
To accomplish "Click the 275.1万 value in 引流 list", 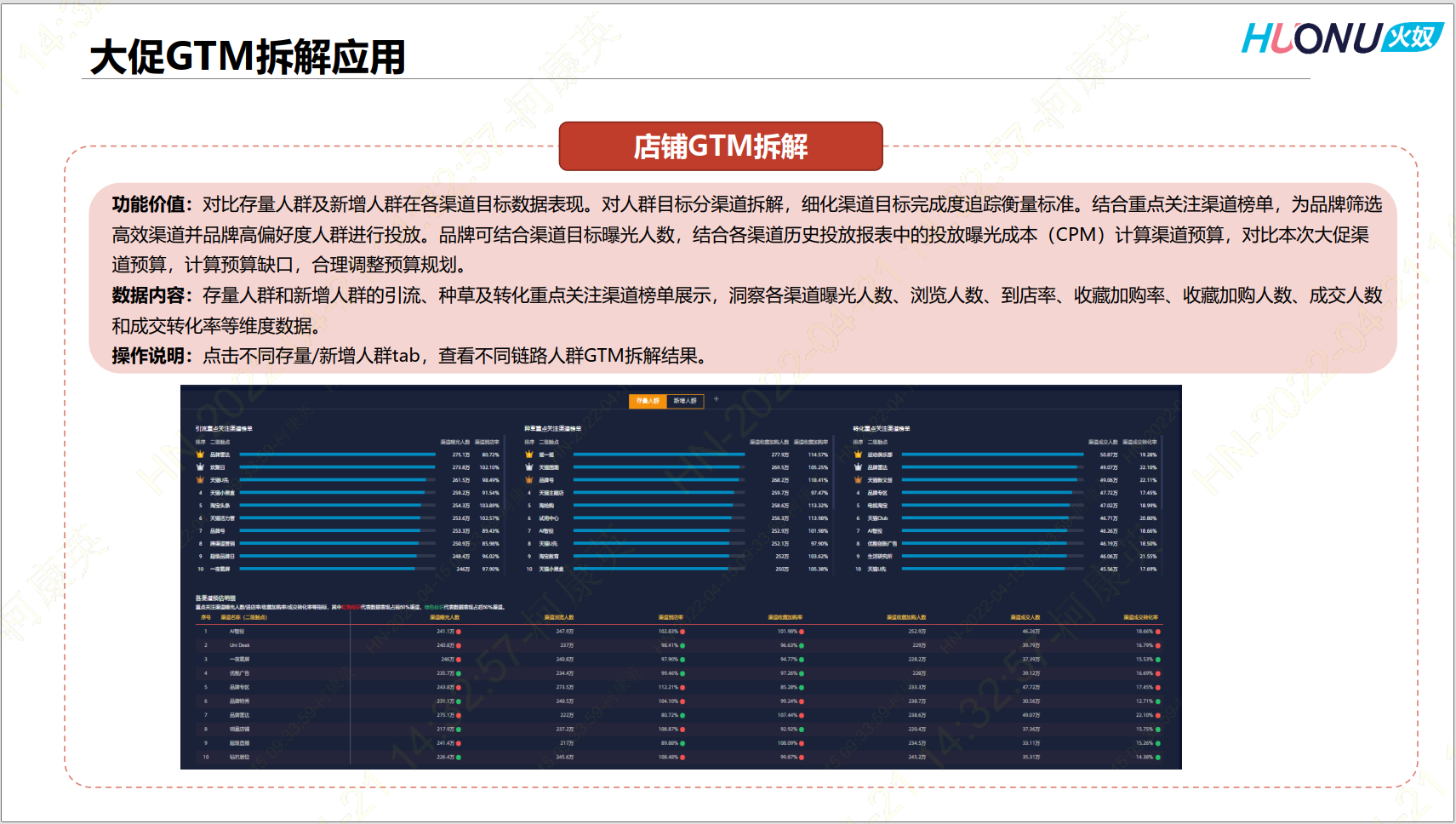I will (x=460, y=455).
